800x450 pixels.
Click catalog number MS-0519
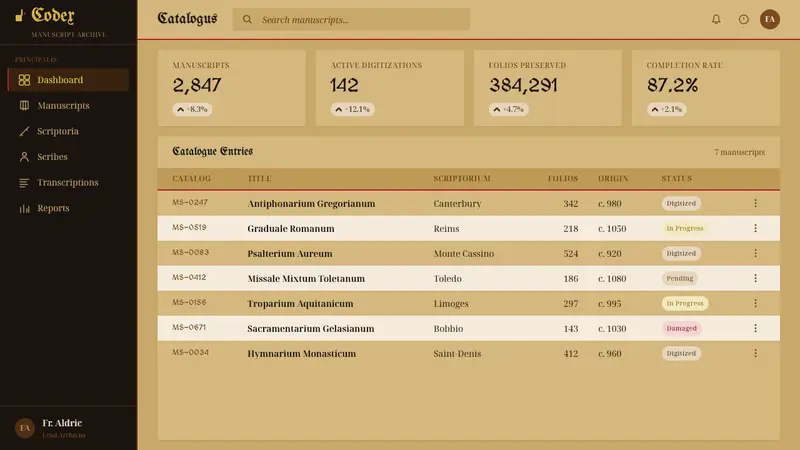point(189,227)
